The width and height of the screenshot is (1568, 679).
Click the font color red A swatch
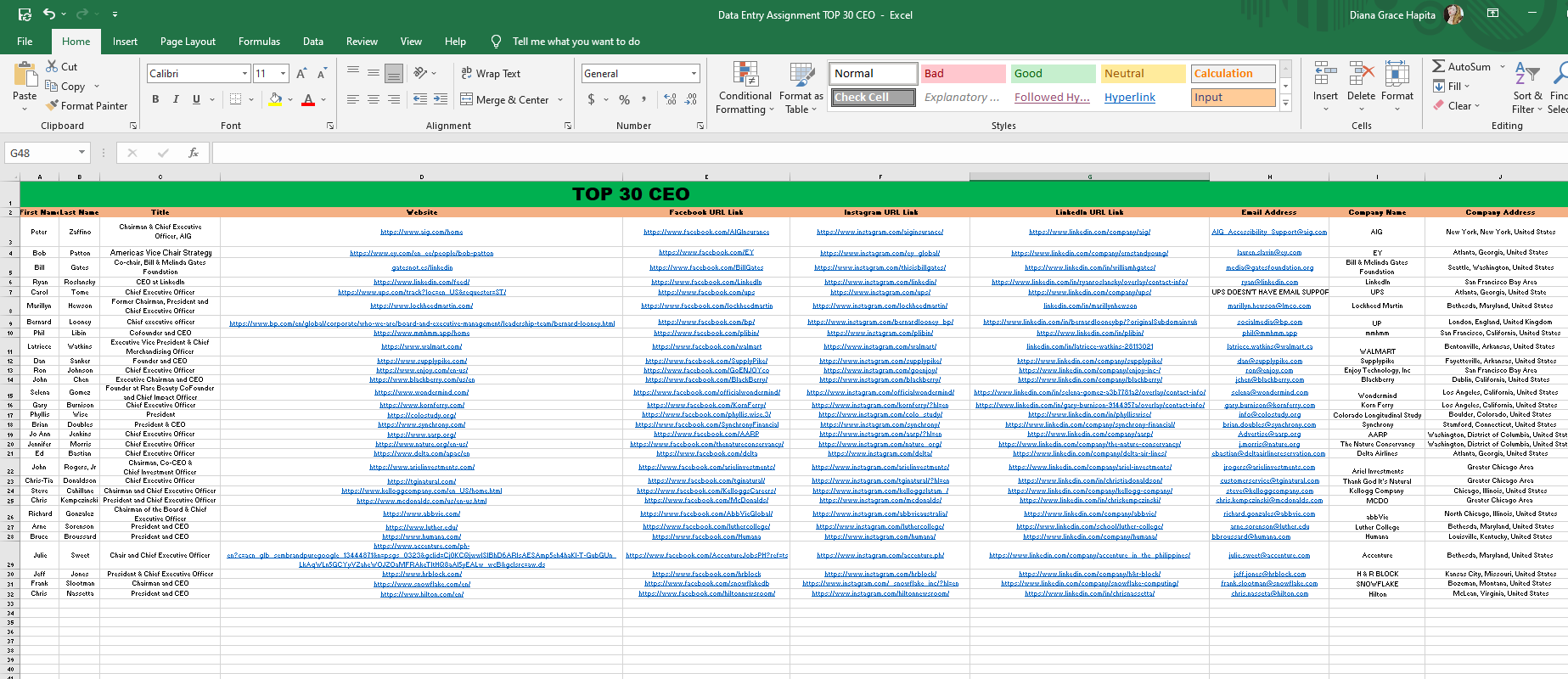click(x=308, y=99)
